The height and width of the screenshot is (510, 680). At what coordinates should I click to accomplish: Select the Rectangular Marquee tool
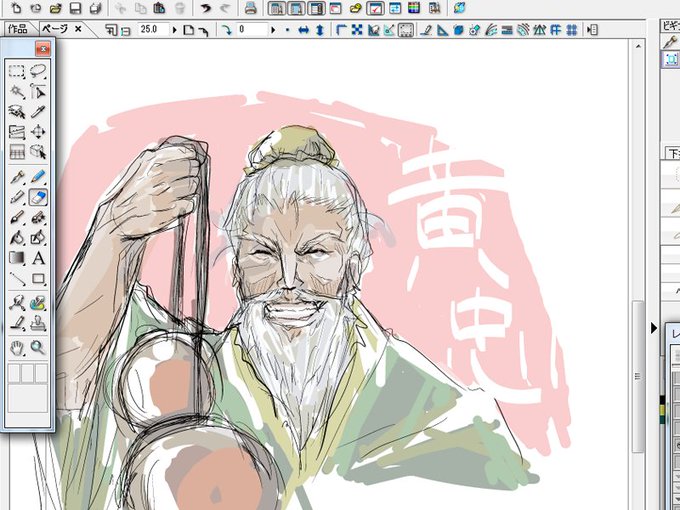[17, 71]
